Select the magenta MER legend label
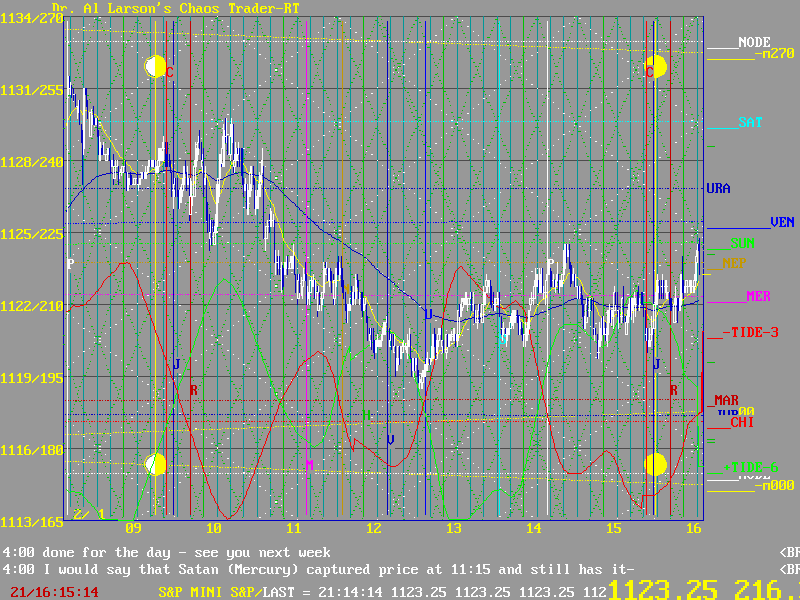800x600 pixels. (757, 296)
